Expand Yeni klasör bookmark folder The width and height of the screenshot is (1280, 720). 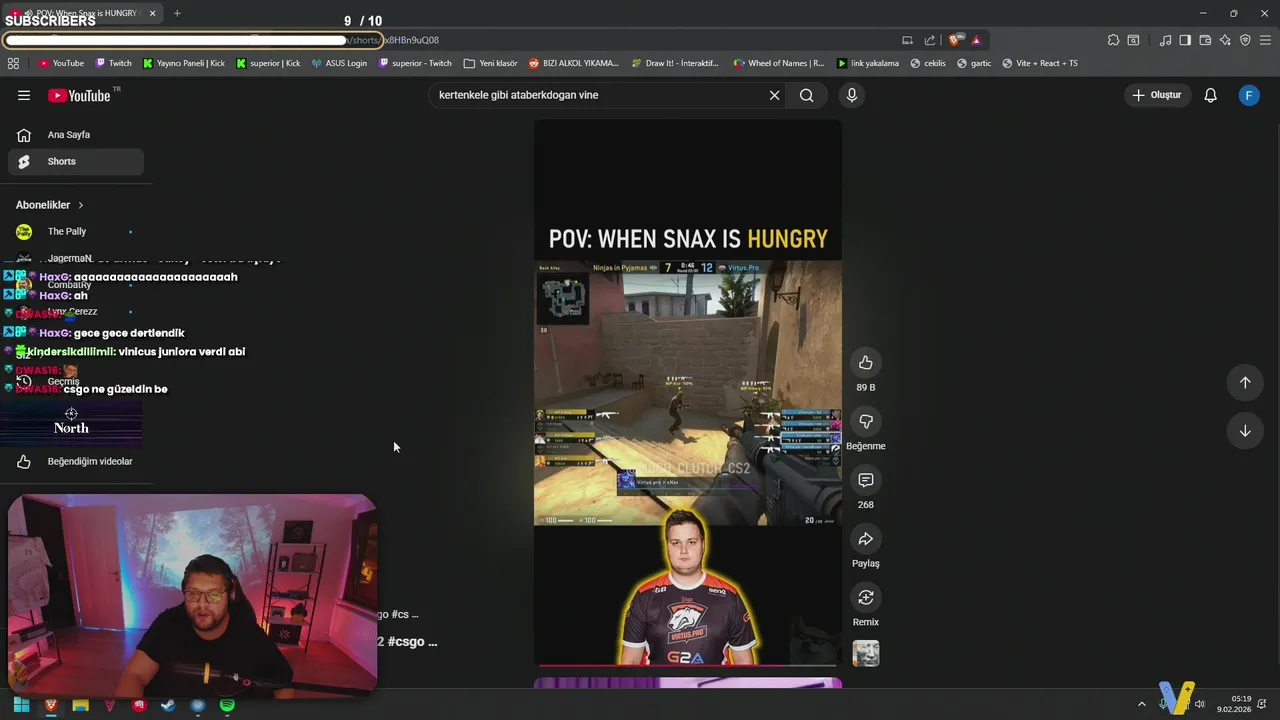click(490, 63)
